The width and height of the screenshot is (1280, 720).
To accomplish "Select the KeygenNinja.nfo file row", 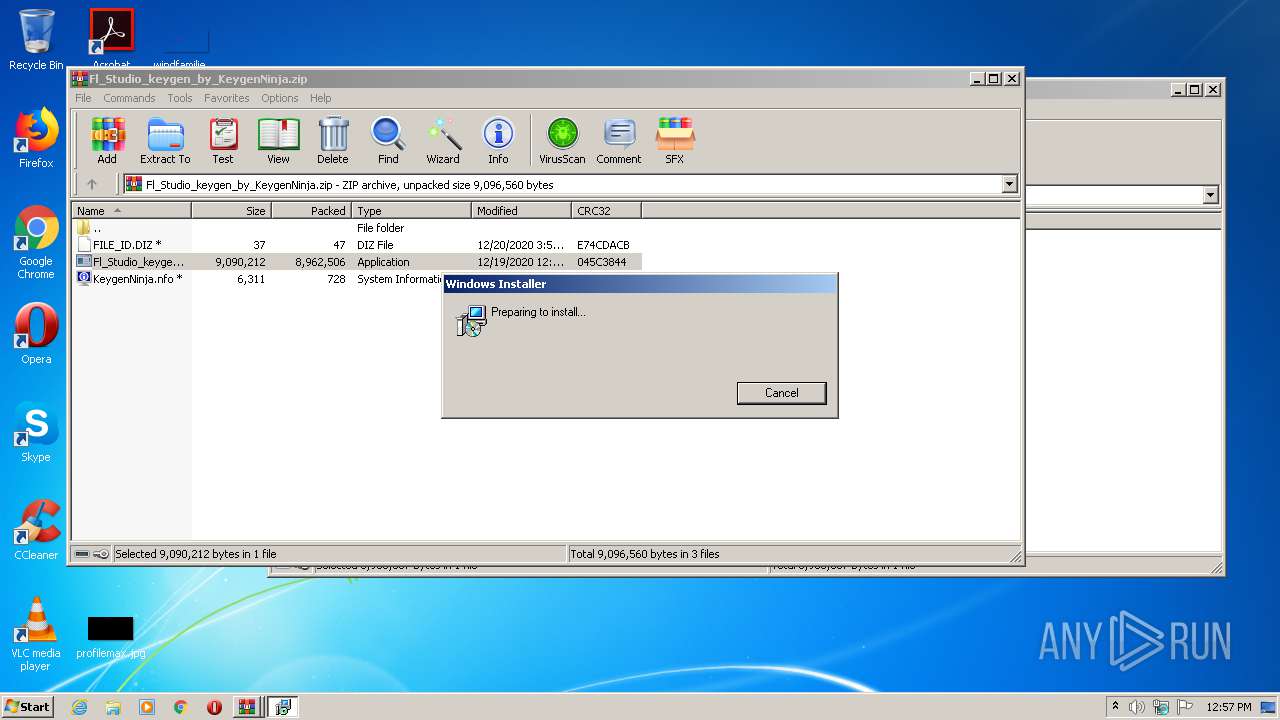I will pyautogui.click(x=357, y=279).
